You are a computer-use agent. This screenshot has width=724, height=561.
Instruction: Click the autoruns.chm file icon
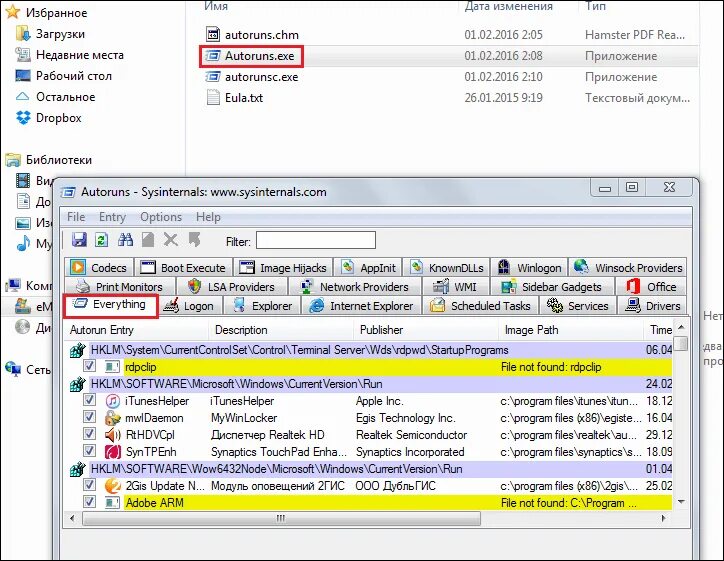[x=212, y=34]
